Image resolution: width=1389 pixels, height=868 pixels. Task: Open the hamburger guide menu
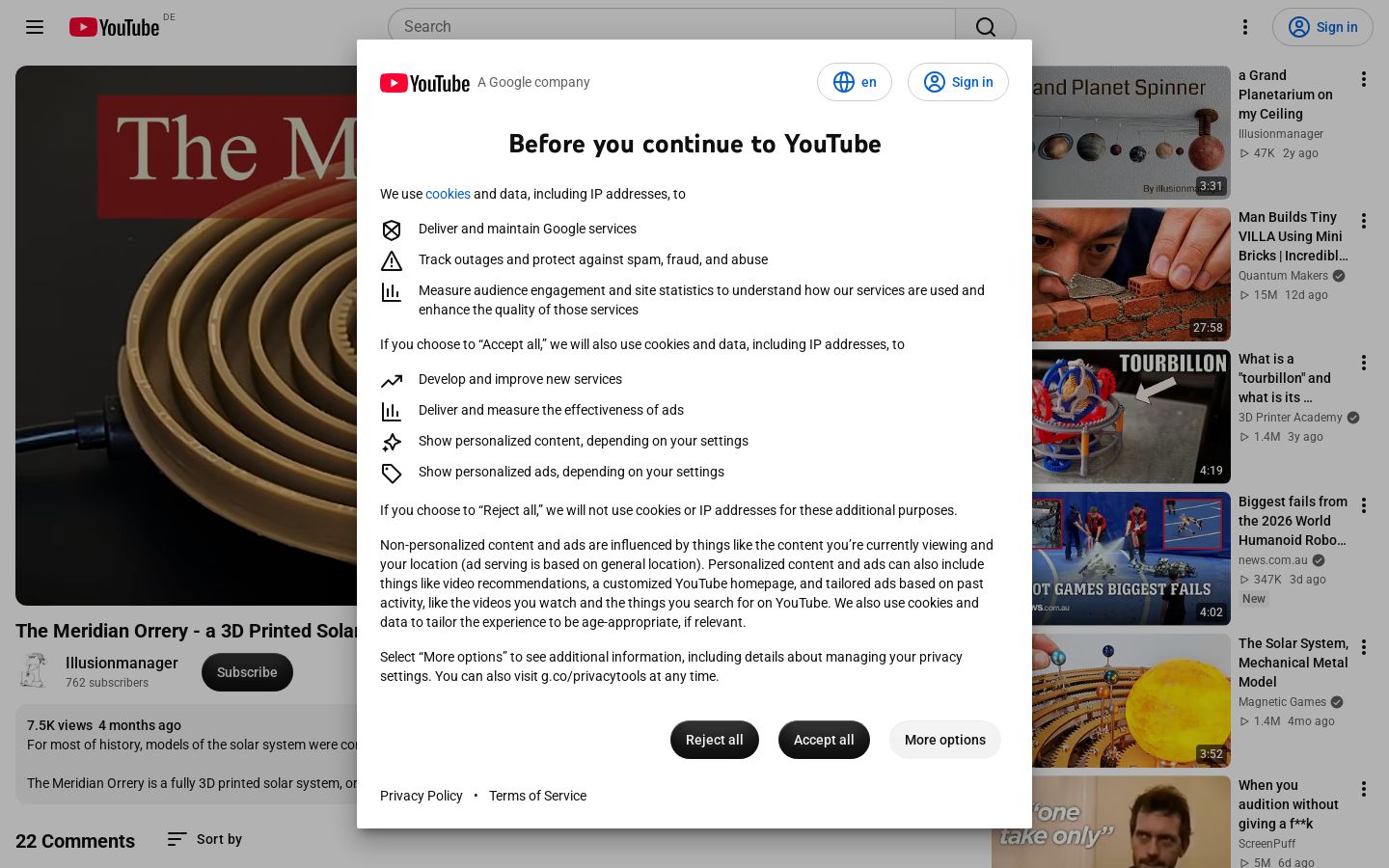35,27
